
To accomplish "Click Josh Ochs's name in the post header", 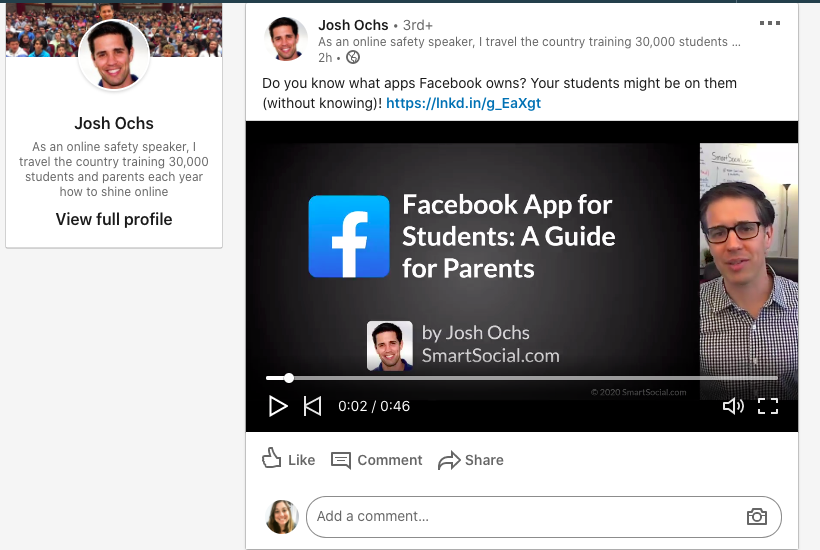I will (354, 25).
